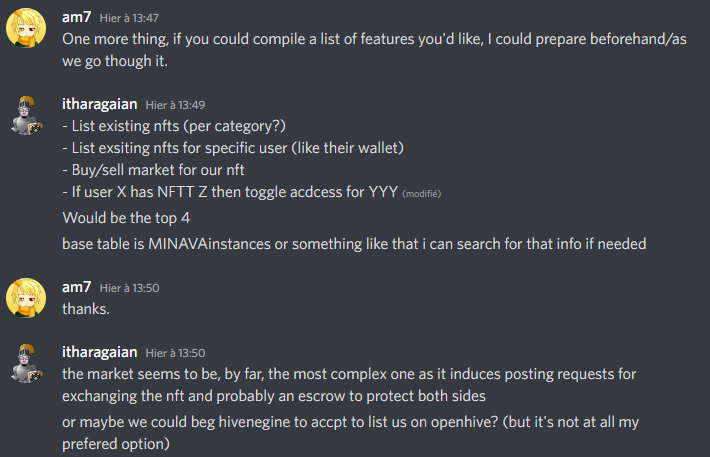Click am7's avatar beside the 13:47 message

(25, 32)
